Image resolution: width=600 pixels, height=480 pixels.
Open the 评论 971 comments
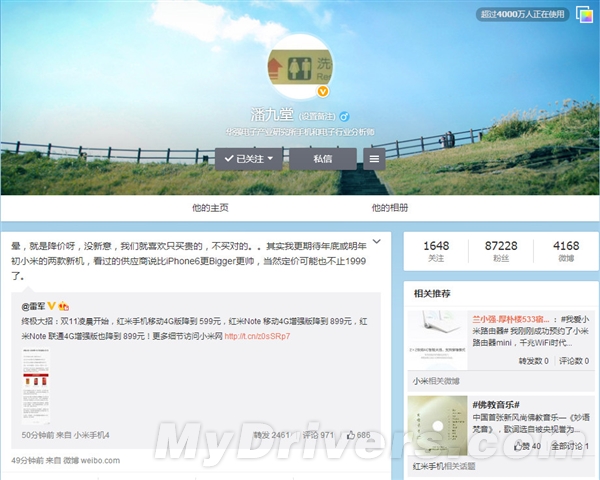tap(318, 435)
